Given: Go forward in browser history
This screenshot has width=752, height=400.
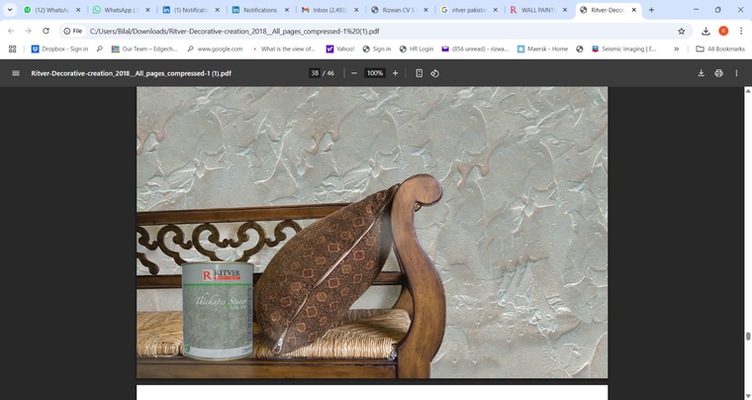Looking at the screenshot, I should click(28, 31).
